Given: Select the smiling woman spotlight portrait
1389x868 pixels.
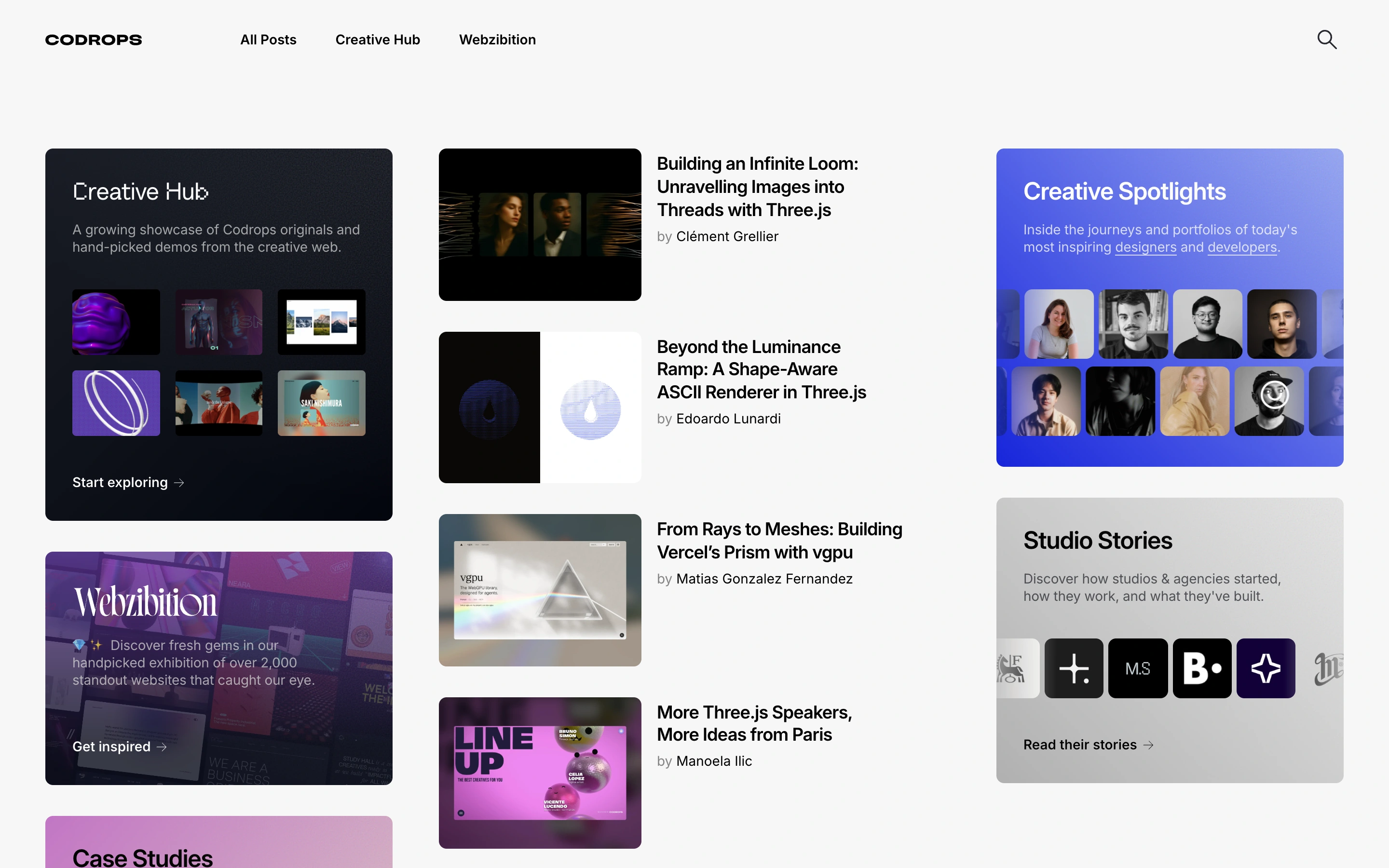Looking at the screenshot, I should 1059,324.
